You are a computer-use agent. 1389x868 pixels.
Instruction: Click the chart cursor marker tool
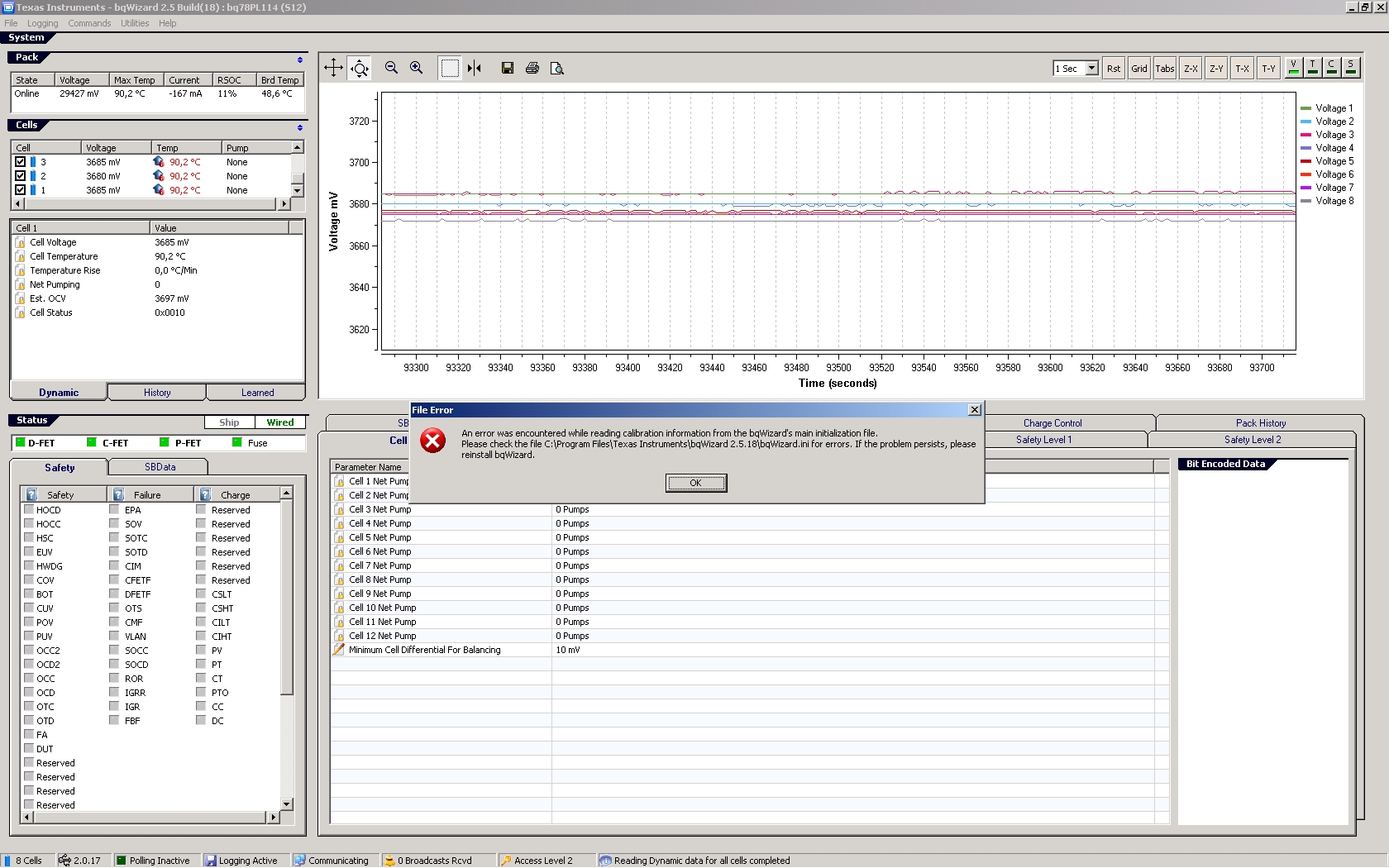click(x=475, y=68)
